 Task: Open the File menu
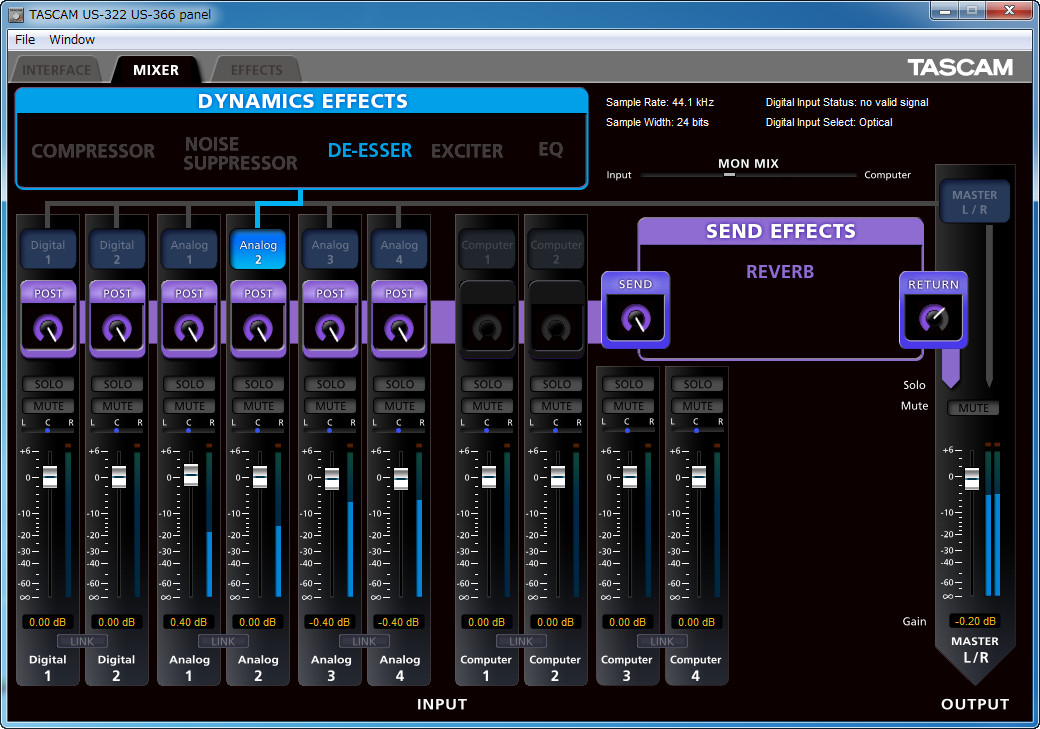click(25, 40)
